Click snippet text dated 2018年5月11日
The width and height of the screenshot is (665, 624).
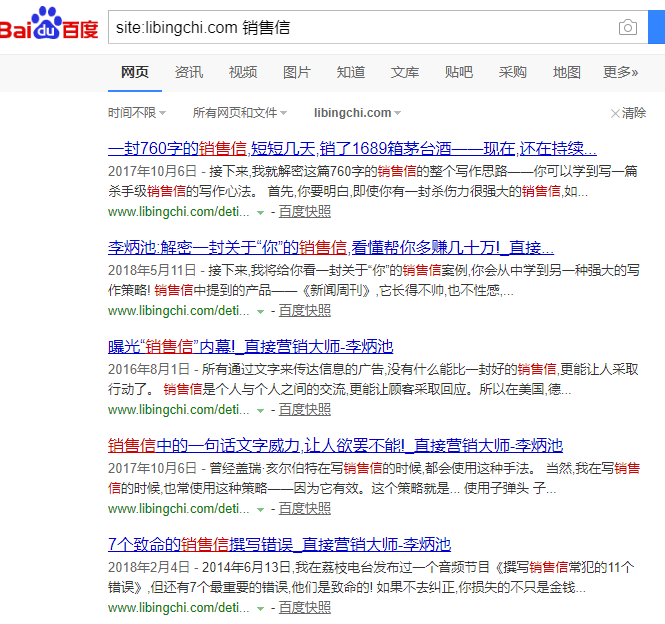[374, 280]
